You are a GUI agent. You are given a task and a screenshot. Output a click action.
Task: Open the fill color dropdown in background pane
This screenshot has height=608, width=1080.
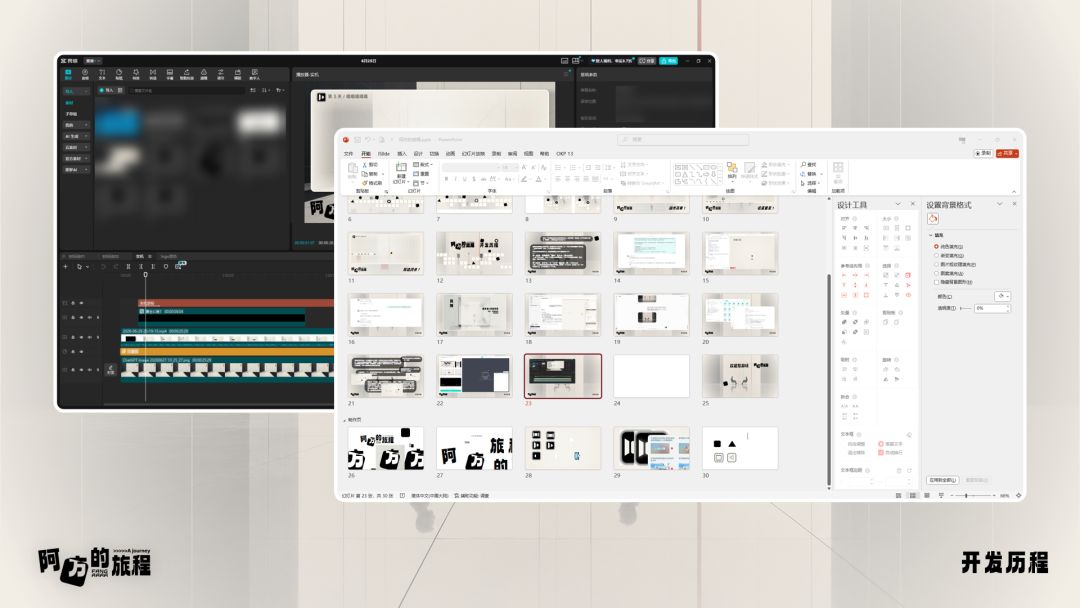click(1002, 296)
